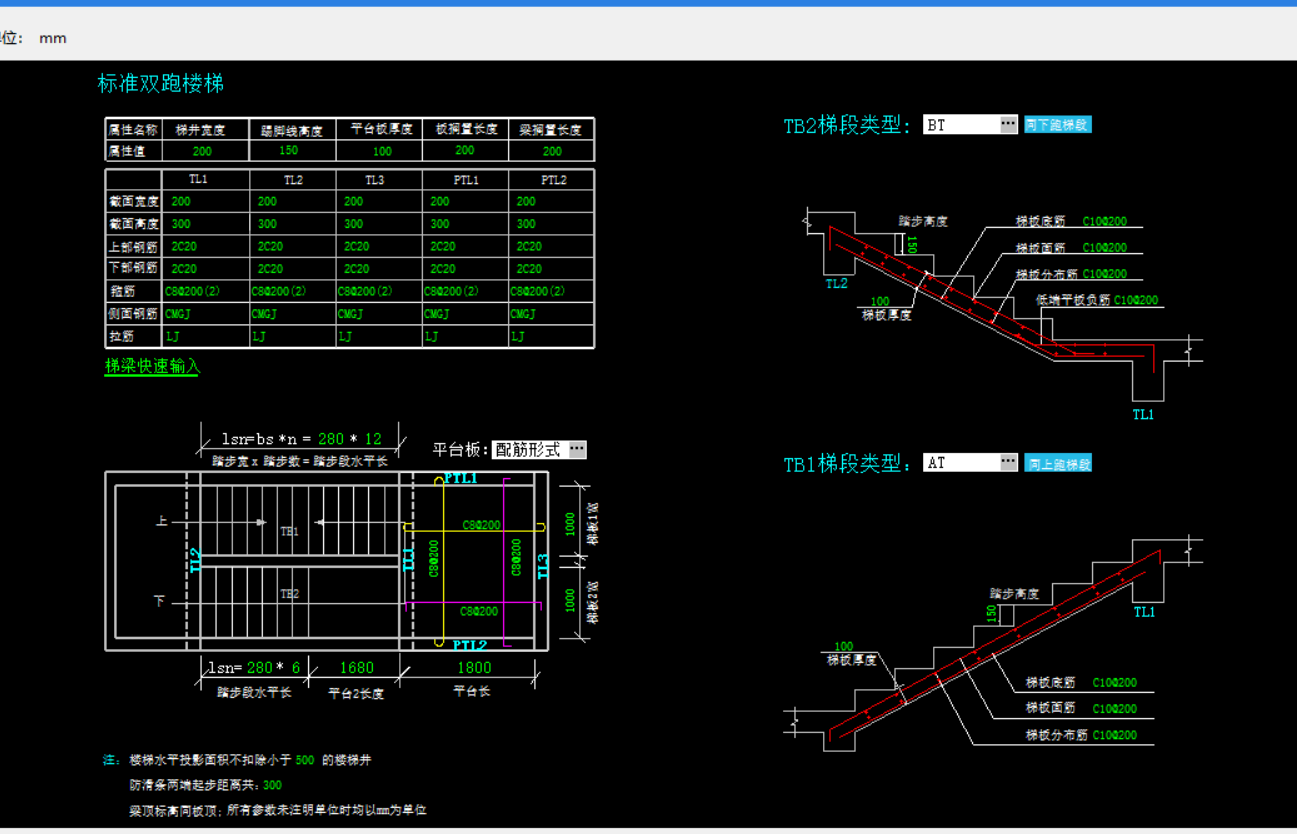Viewport: 1297px width, 834px height.
Task: Edit TB1 梯板分布筋 value C10@200
Action: pos(1115,735)
